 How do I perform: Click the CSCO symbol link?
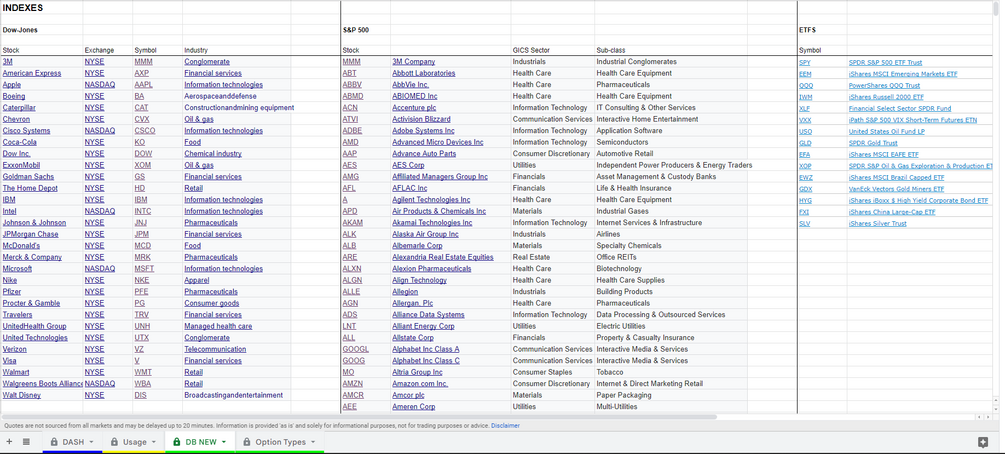145,131
